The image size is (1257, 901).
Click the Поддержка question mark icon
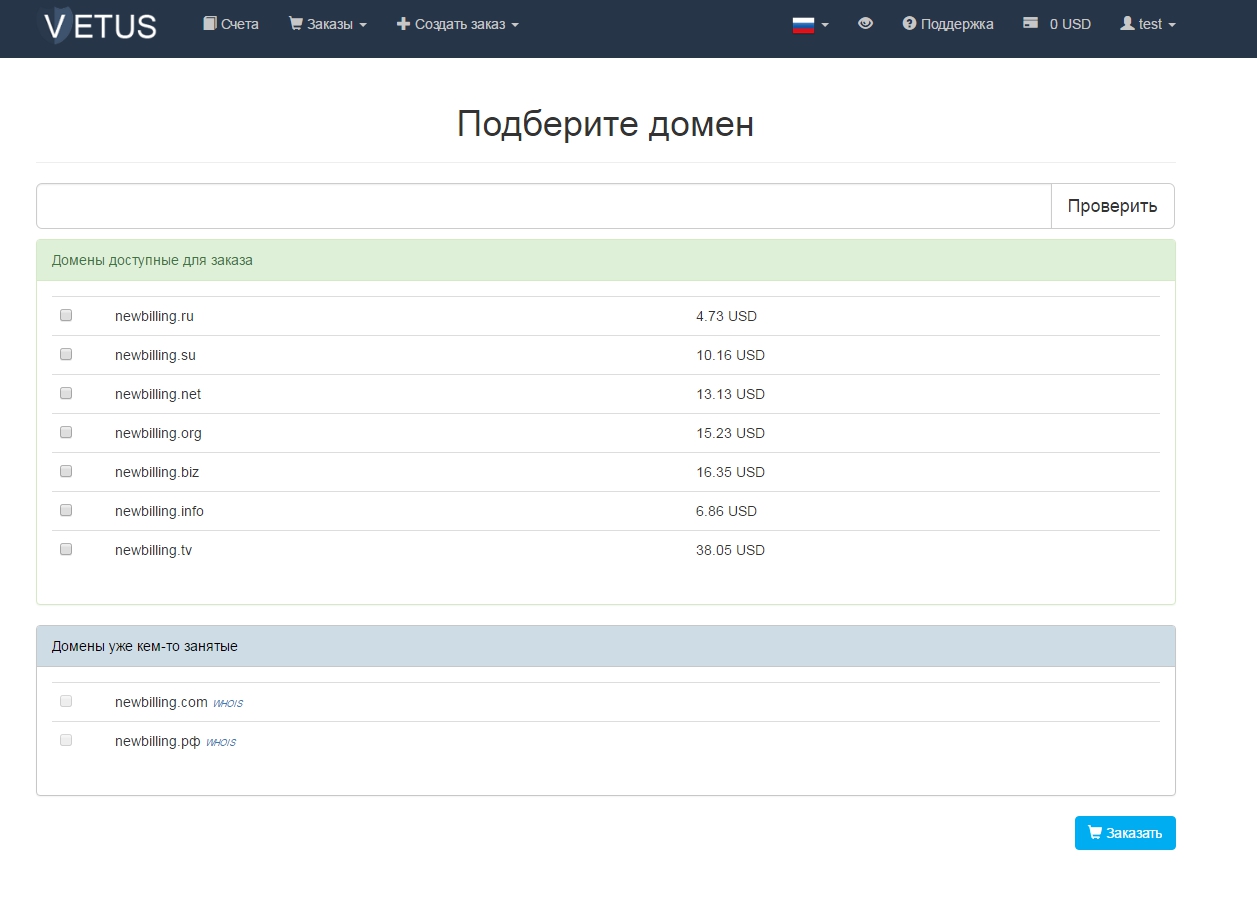pos(909,23)
